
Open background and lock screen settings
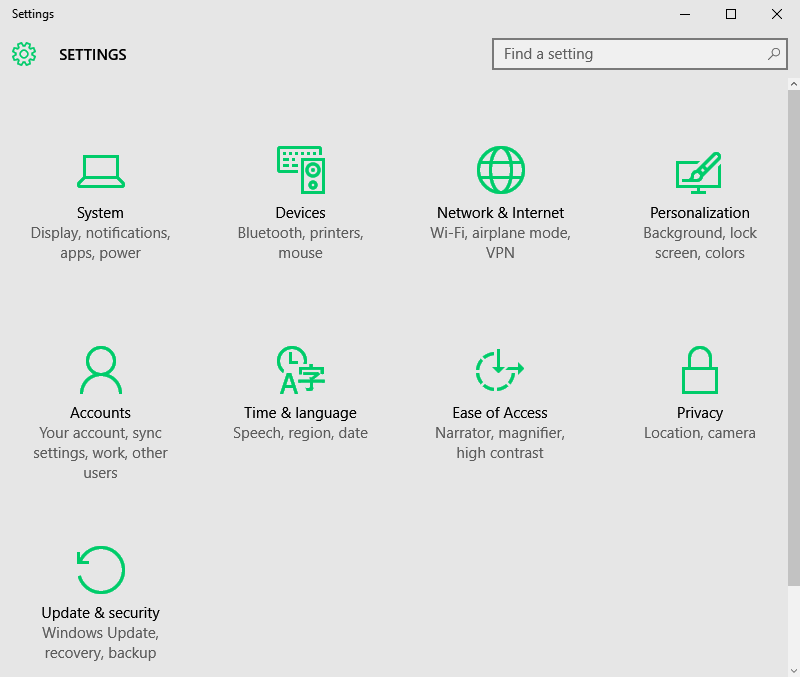click(700, 242)
